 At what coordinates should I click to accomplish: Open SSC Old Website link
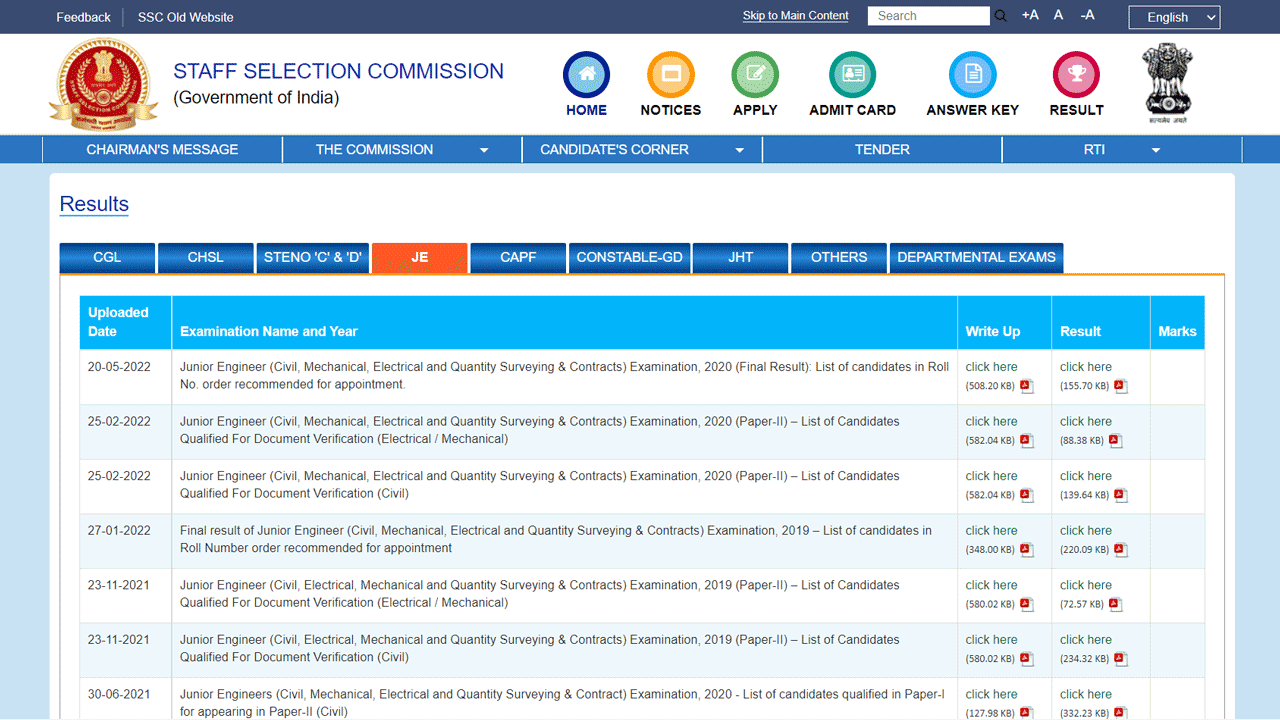click(185, 17)
